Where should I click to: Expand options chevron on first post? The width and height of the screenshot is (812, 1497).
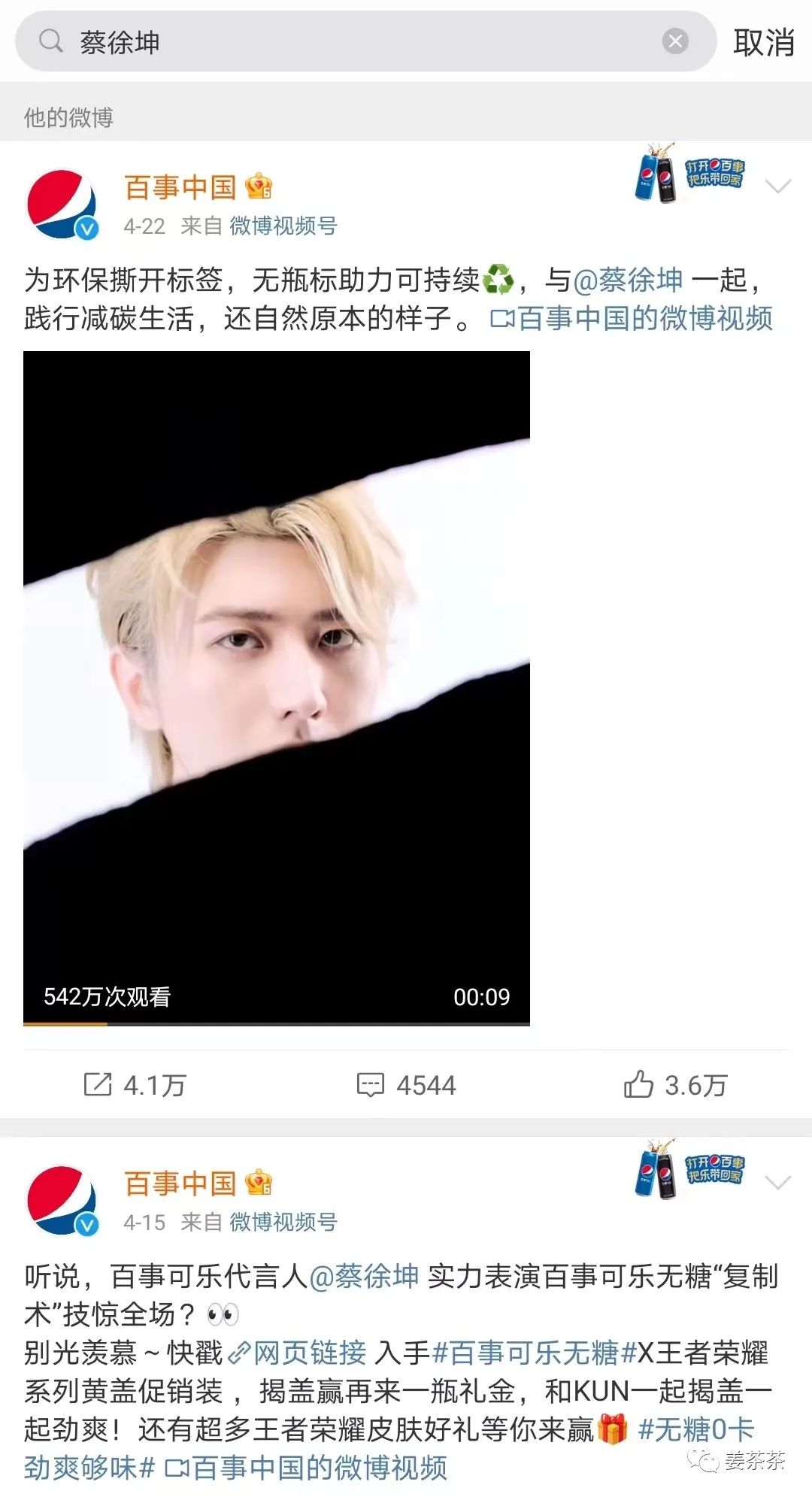tap(777, 186)
